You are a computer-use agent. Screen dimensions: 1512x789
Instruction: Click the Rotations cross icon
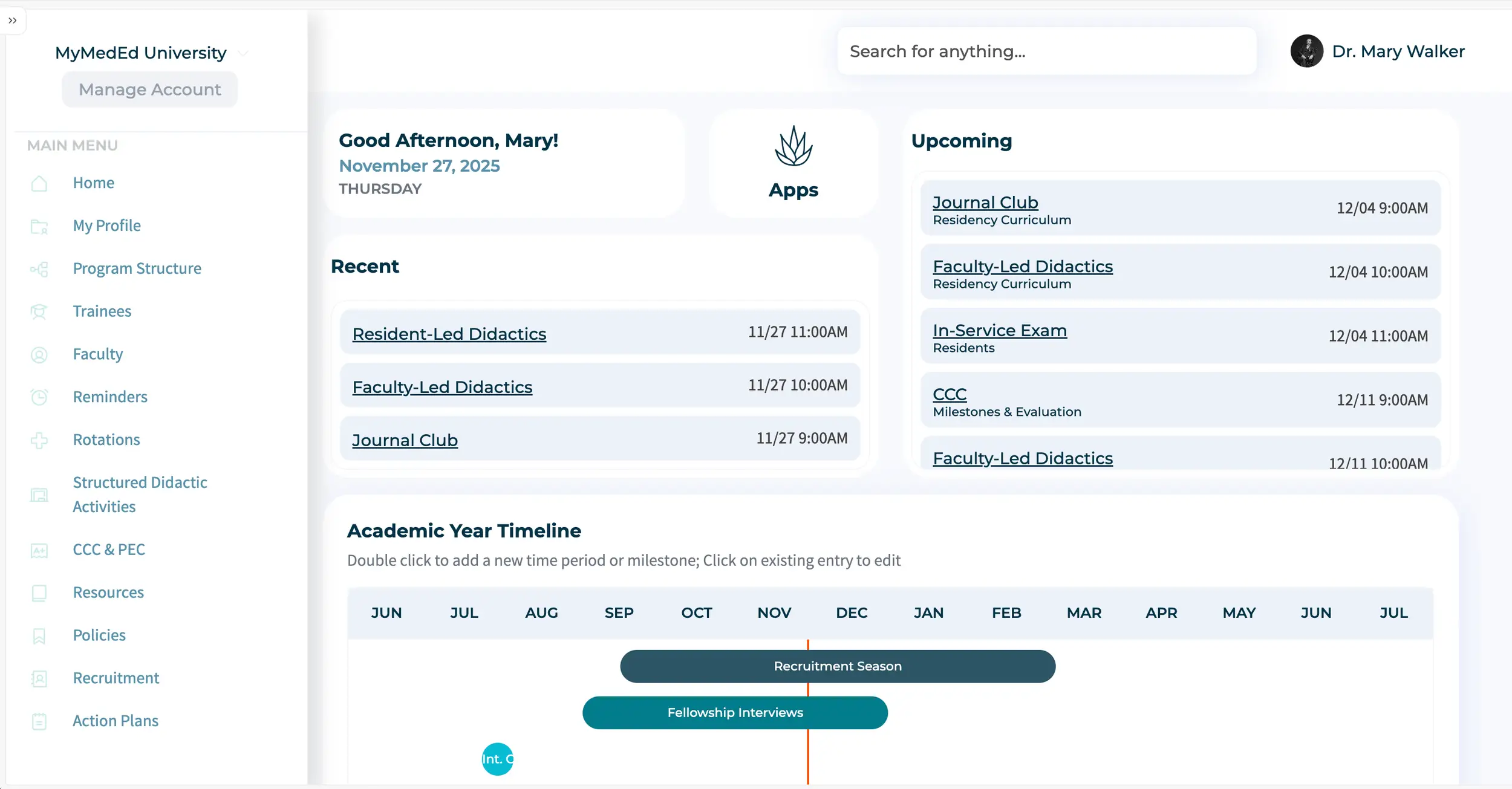point(39,440)
